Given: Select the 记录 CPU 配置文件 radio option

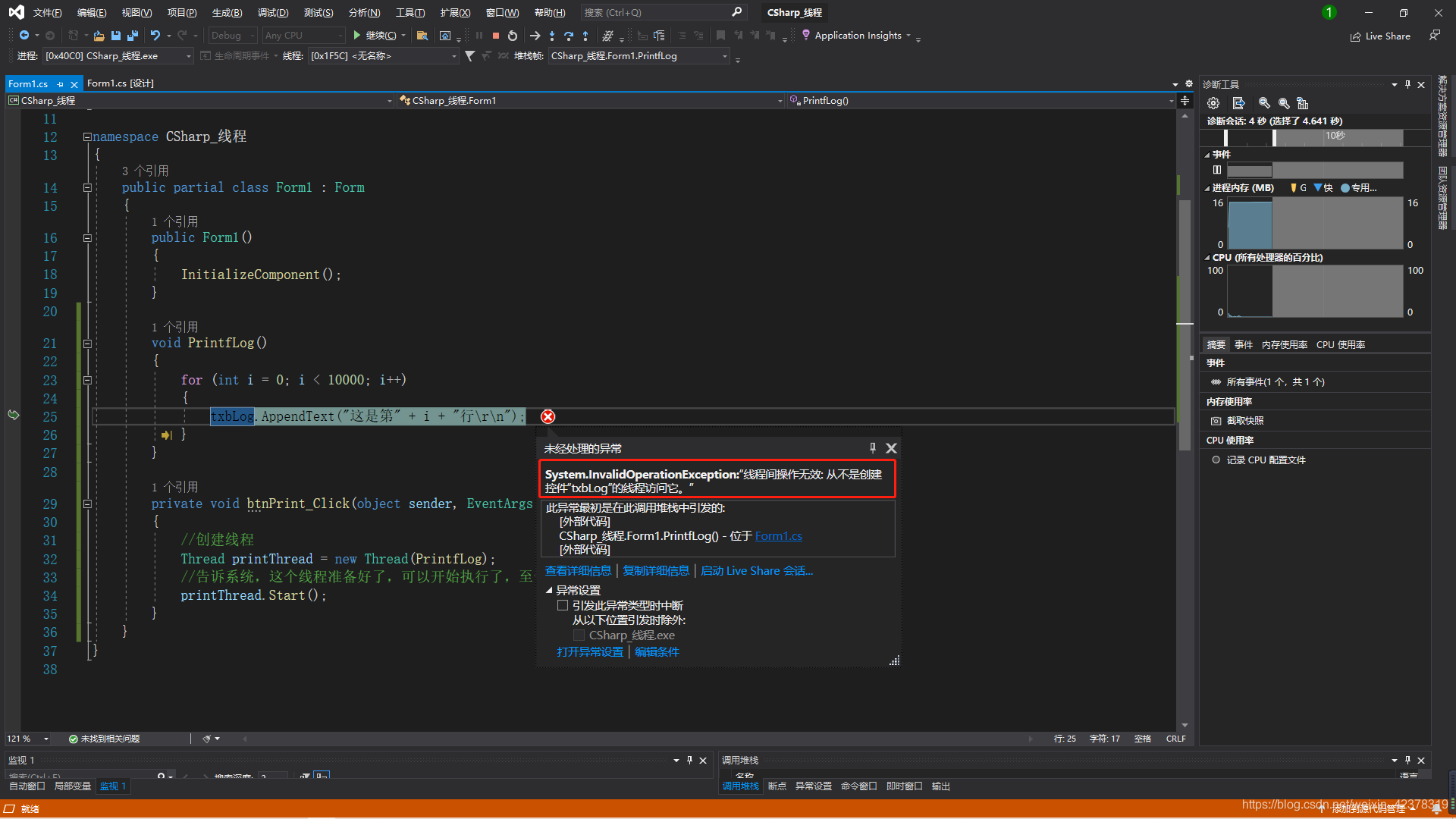Looking at the screenshot, I should point(1216,460).
